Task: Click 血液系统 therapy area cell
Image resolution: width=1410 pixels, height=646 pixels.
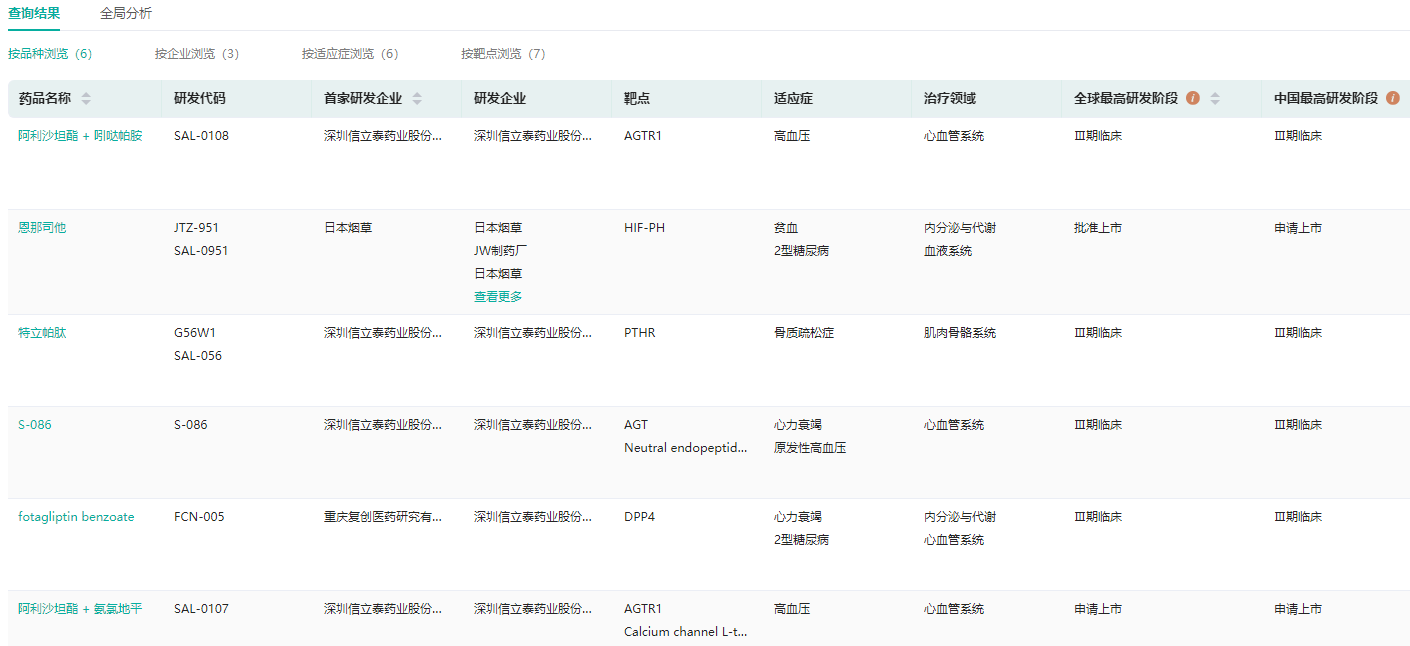Action: click(x=948, y=251)
